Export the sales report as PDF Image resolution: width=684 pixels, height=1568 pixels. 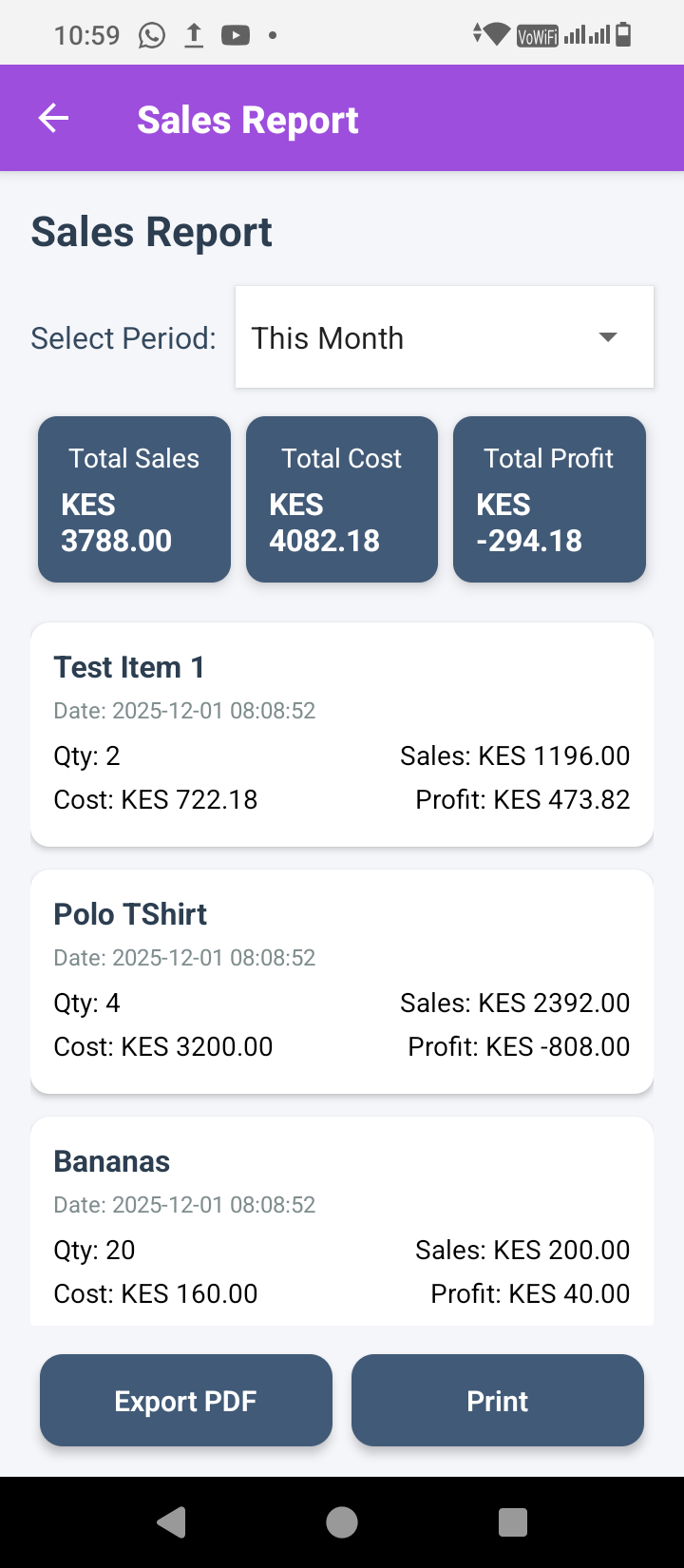pyautogui.click(x=186, y=1401)
